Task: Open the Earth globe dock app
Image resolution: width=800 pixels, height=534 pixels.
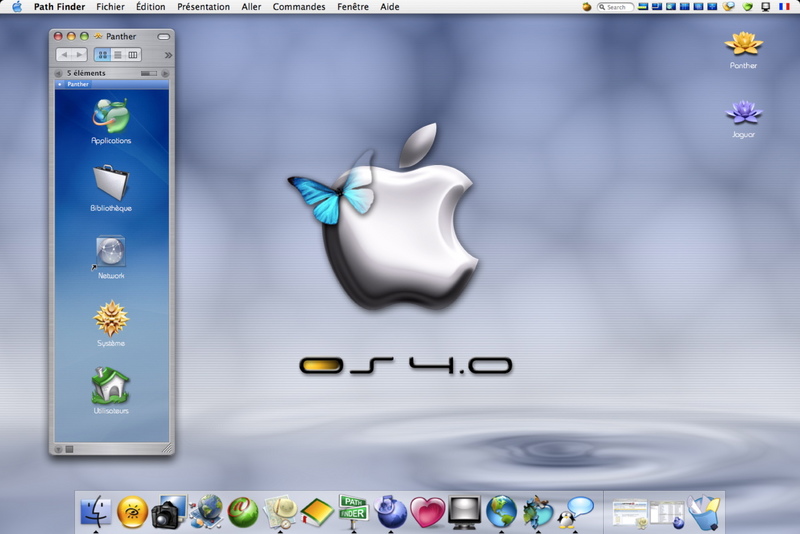Action: 501,512
